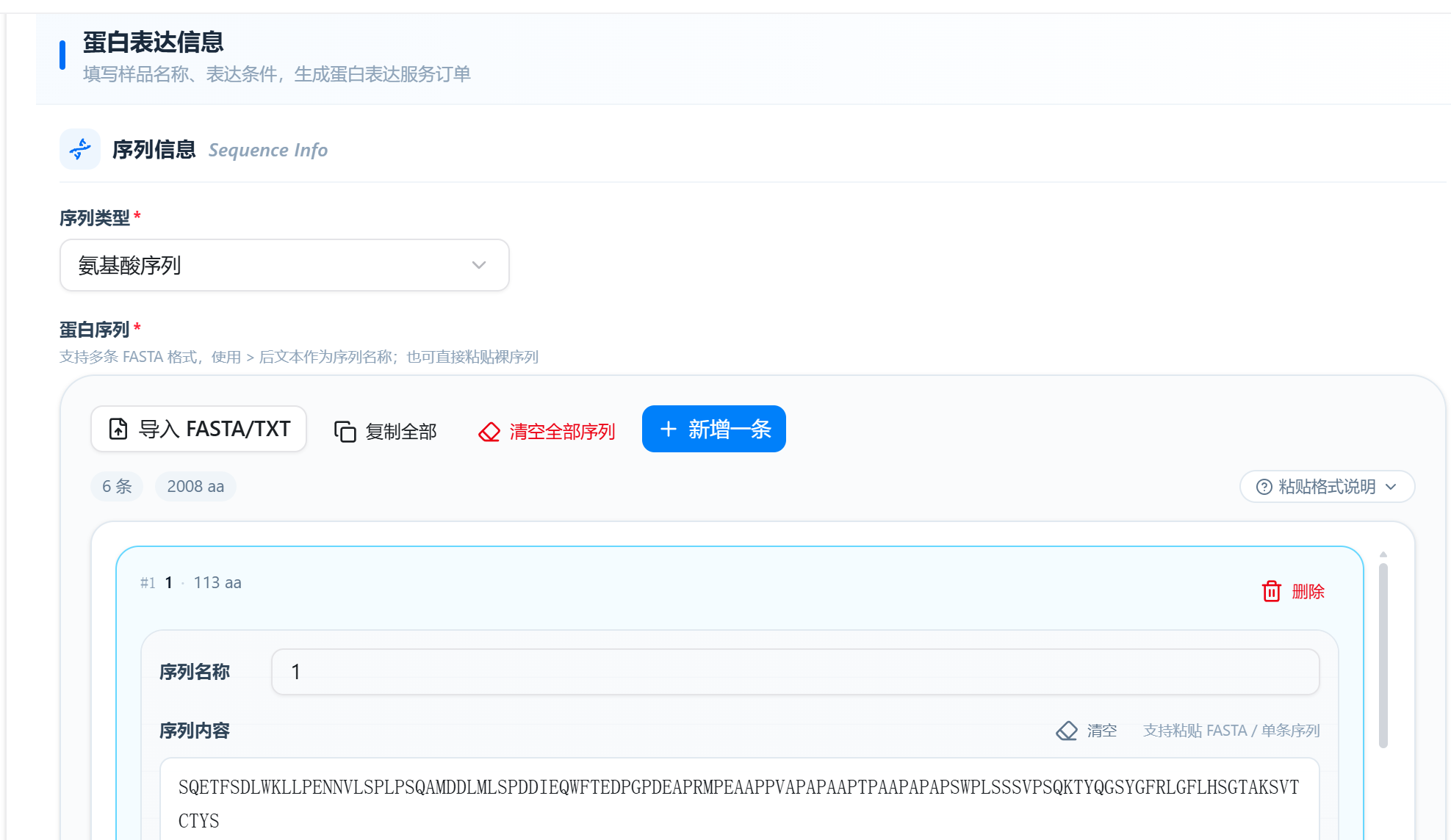This screenshot has height=840, width=1451.
Task: Click the eraser icon beside 清空
Action: point(1067,731)
